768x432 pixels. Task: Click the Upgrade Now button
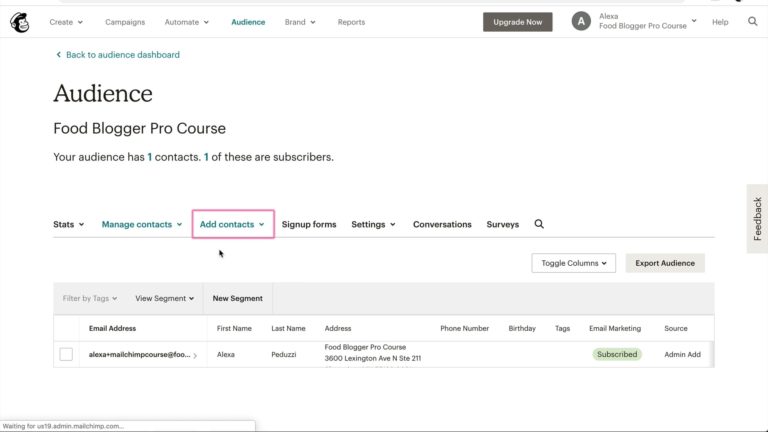click(x=517, y=22)
